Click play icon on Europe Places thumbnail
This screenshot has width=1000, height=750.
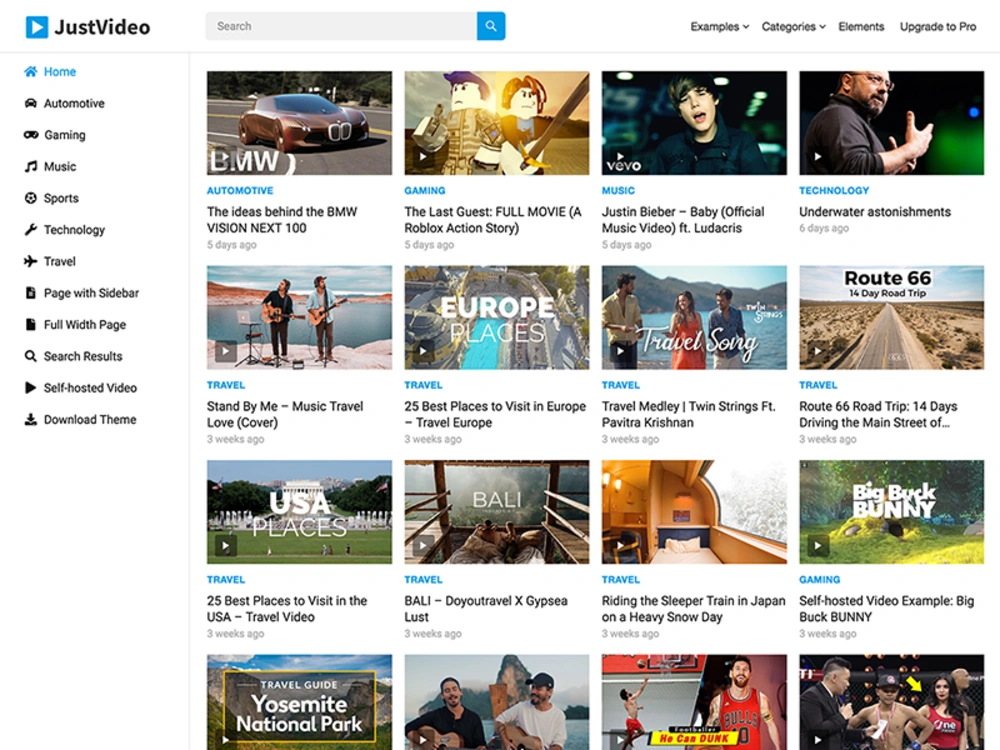[423, 351]
